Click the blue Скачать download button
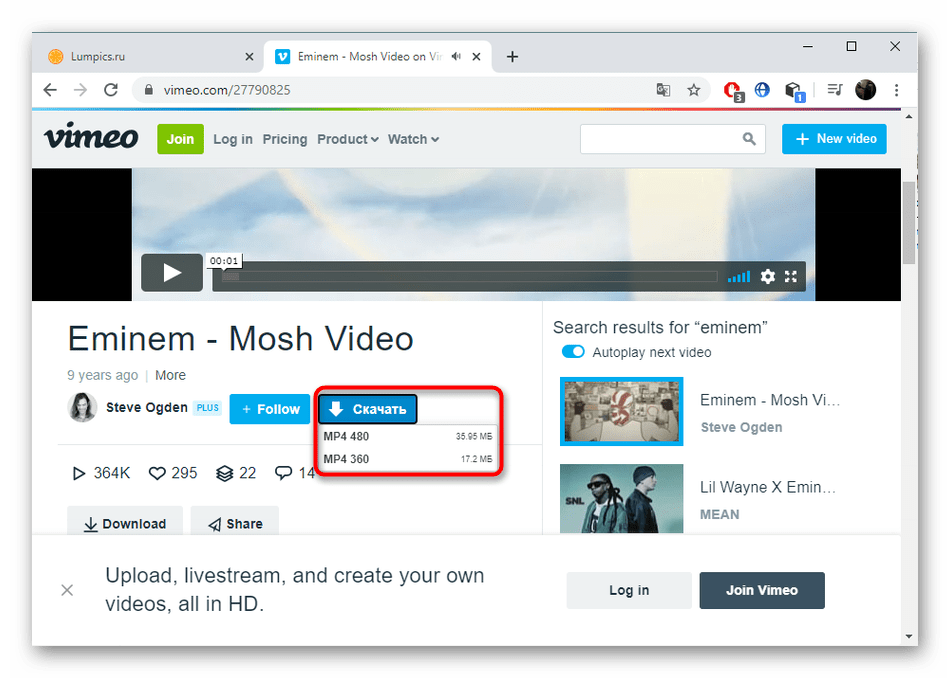Image resolution: width=950 pixels, height=678 pixels. pos(368,409)
